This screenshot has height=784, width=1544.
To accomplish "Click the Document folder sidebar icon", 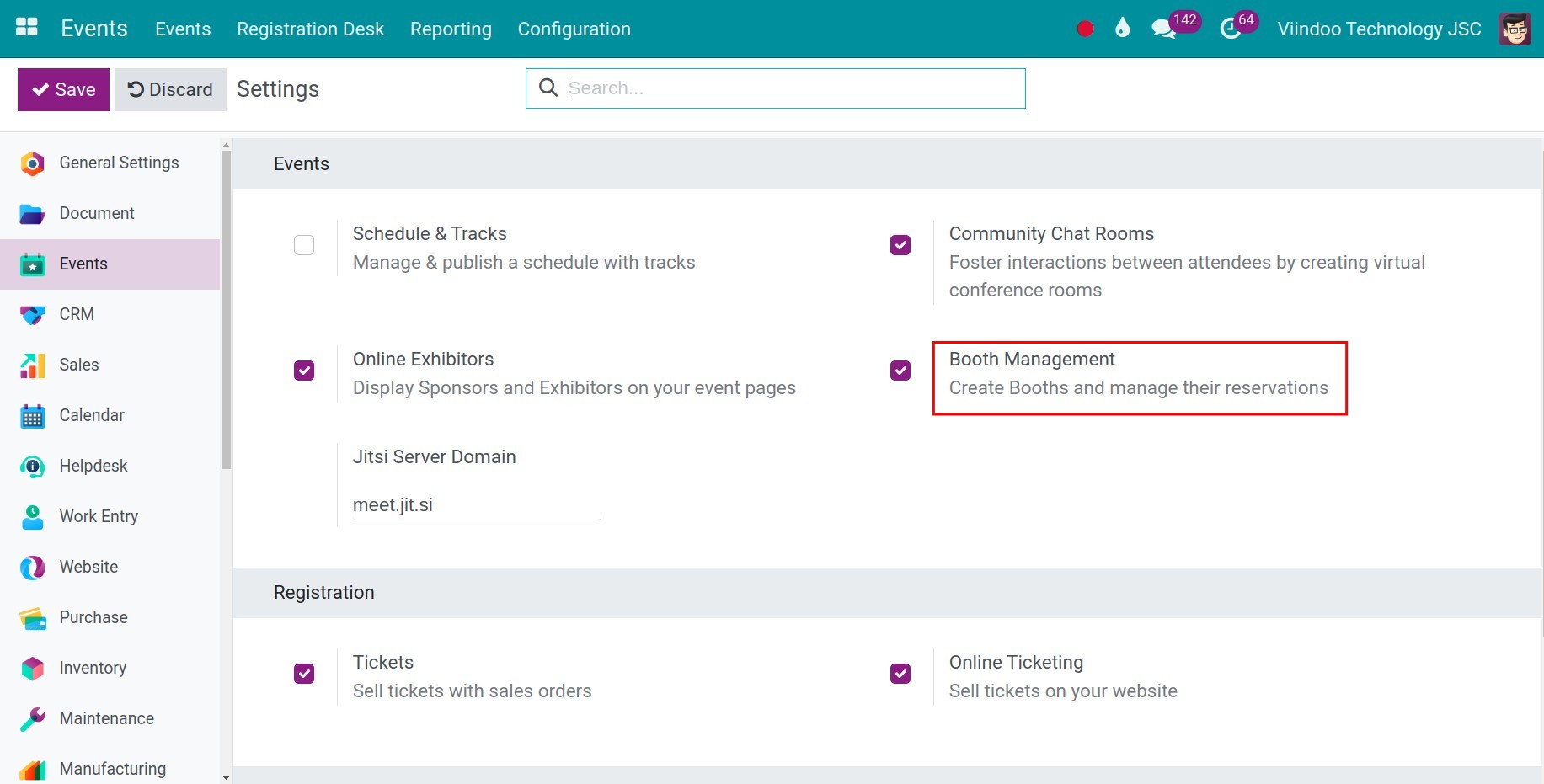I will (x=32, y=214).
